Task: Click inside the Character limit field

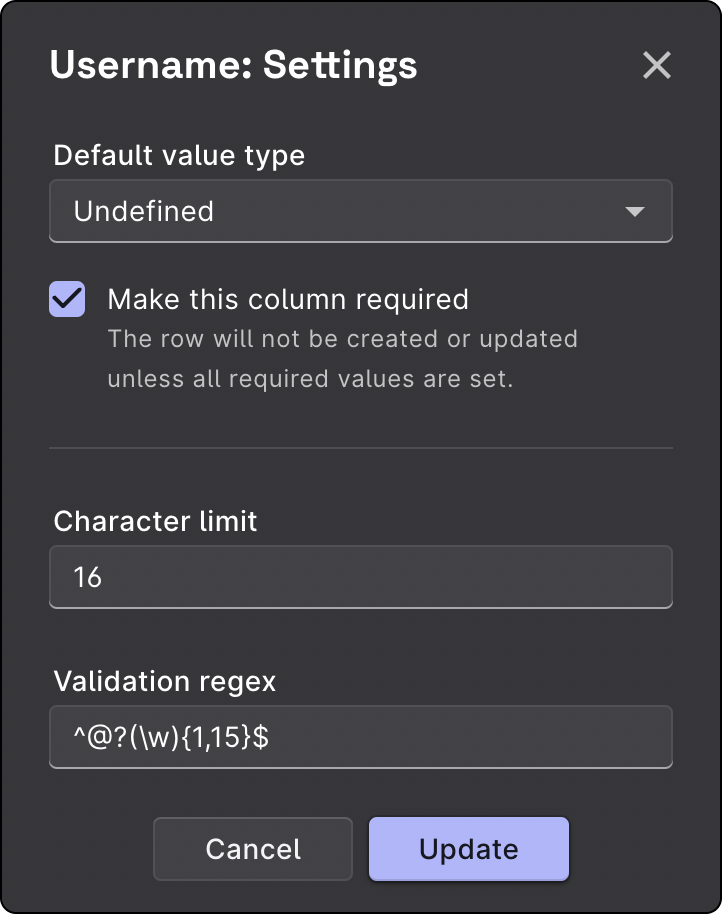Action: pos(360,577)
